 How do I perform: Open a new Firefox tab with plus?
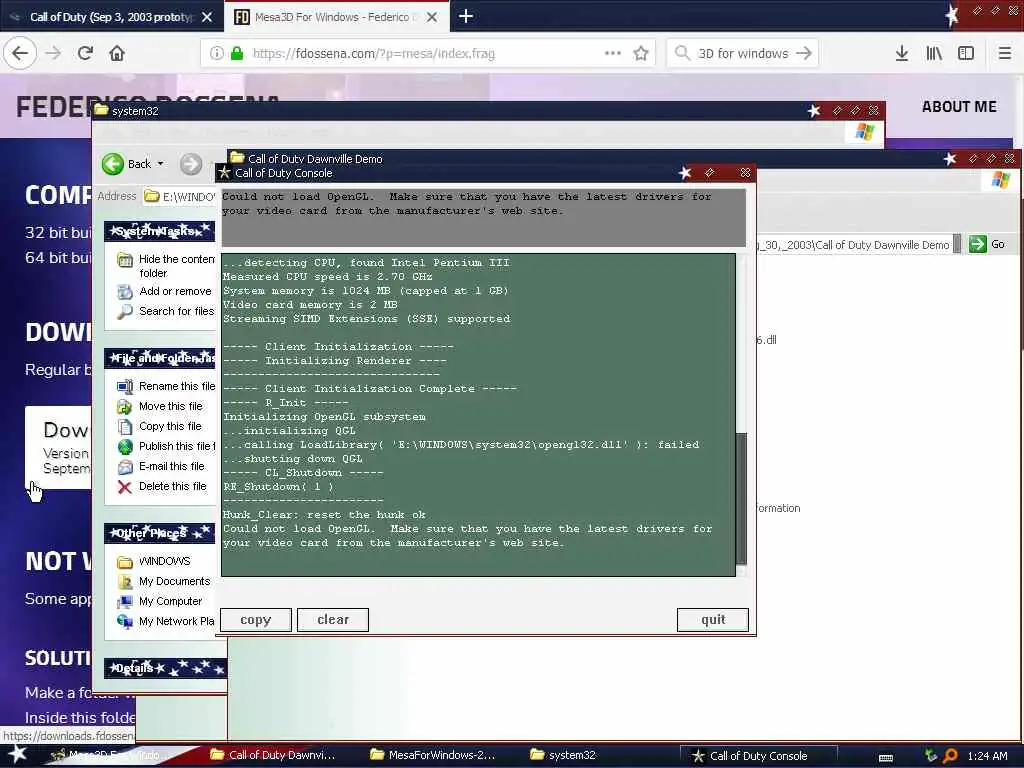[466, 16]
